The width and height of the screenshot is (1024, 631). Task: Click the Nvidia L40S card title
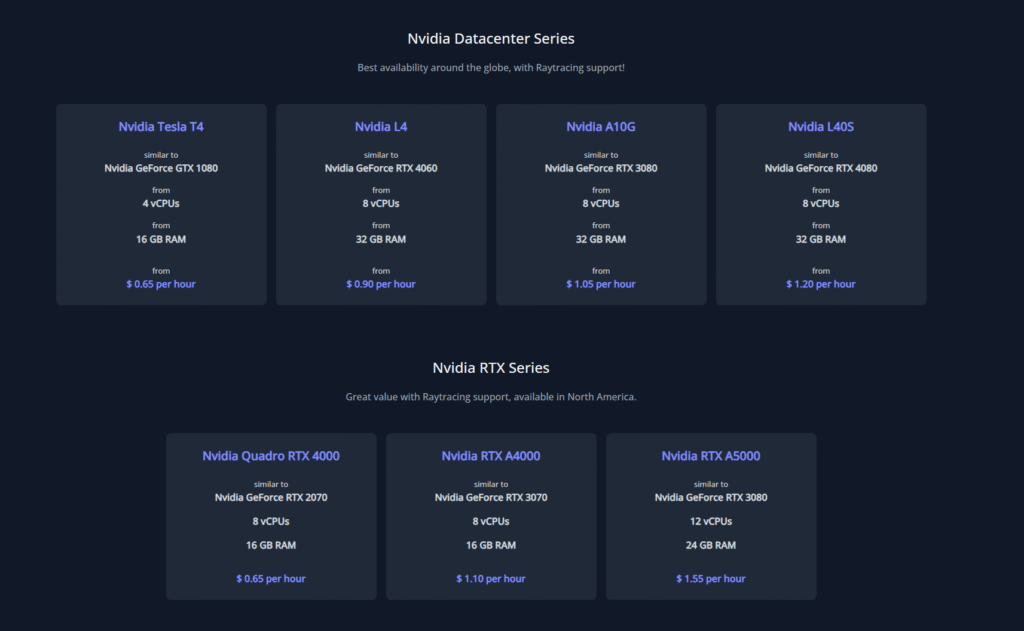(x=821, y=127)
